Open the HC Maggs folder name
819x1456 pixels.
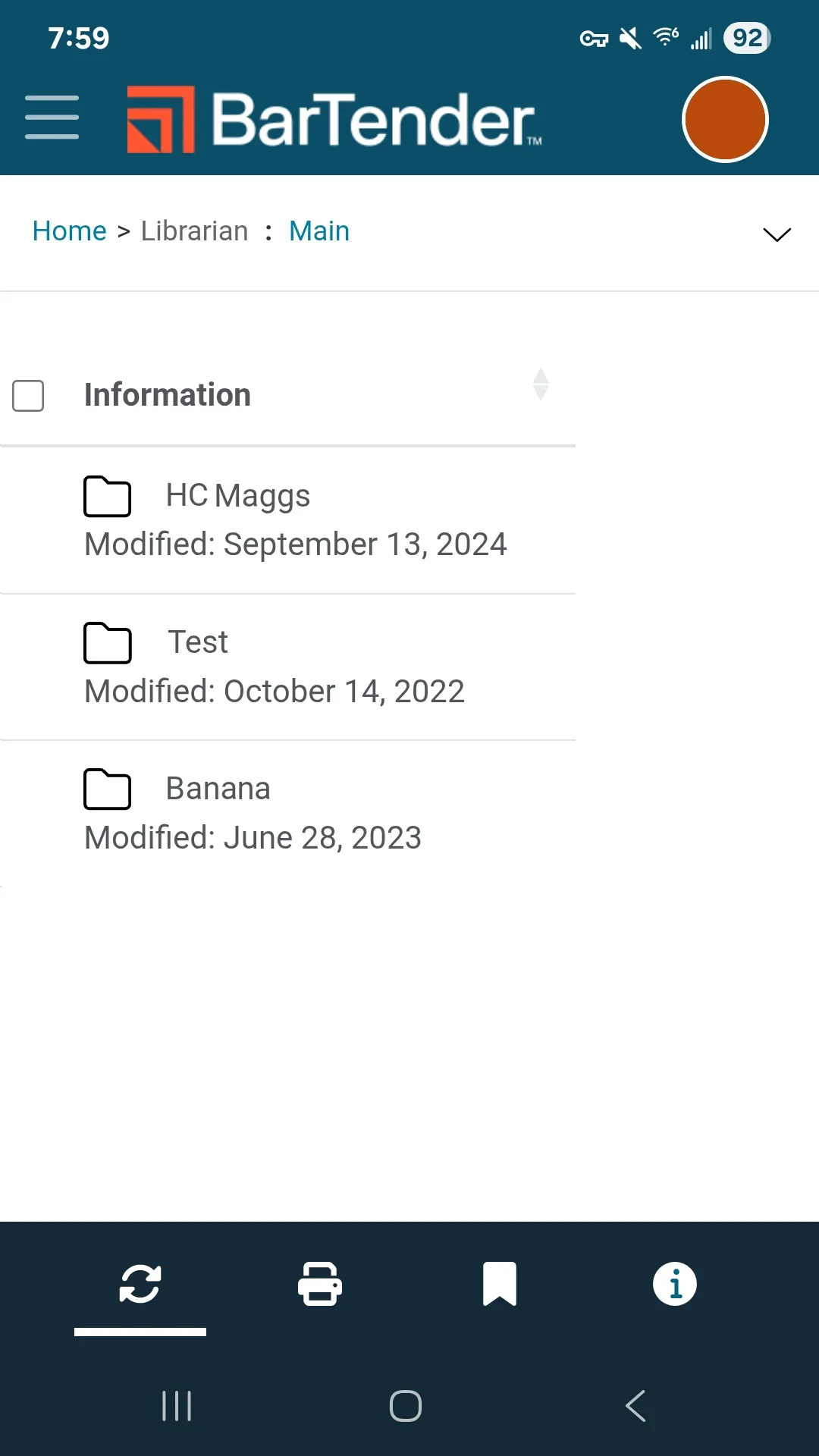(x=237, y=496)
